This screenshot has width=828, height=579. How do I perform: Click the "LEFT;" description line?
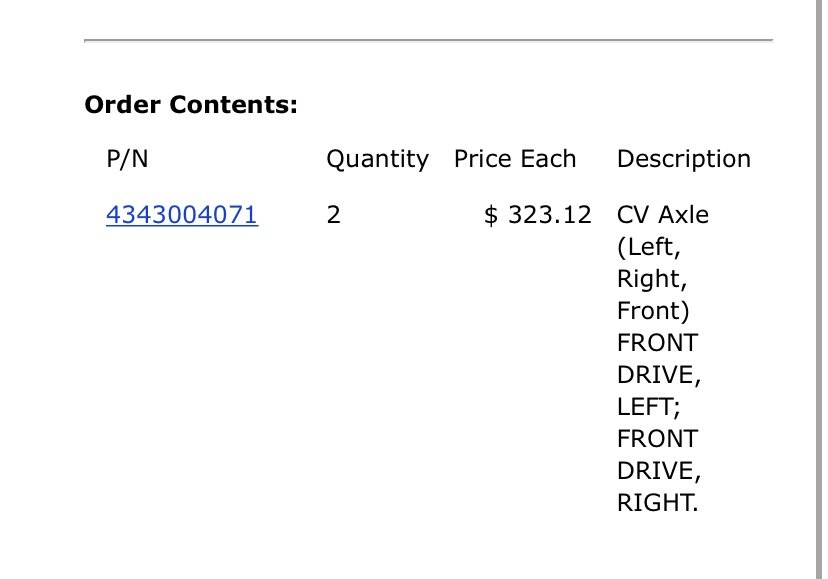coord(648,407)
